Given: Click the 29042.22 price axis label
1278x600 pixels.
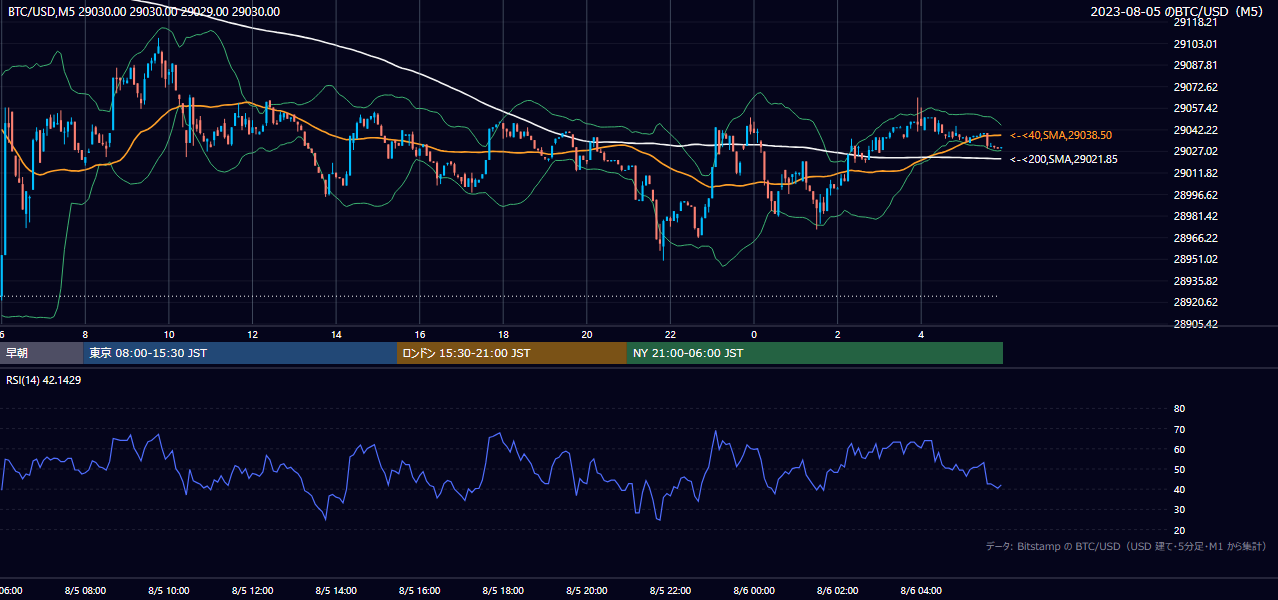Looking at the screenshot, I should click(1195, 130).
